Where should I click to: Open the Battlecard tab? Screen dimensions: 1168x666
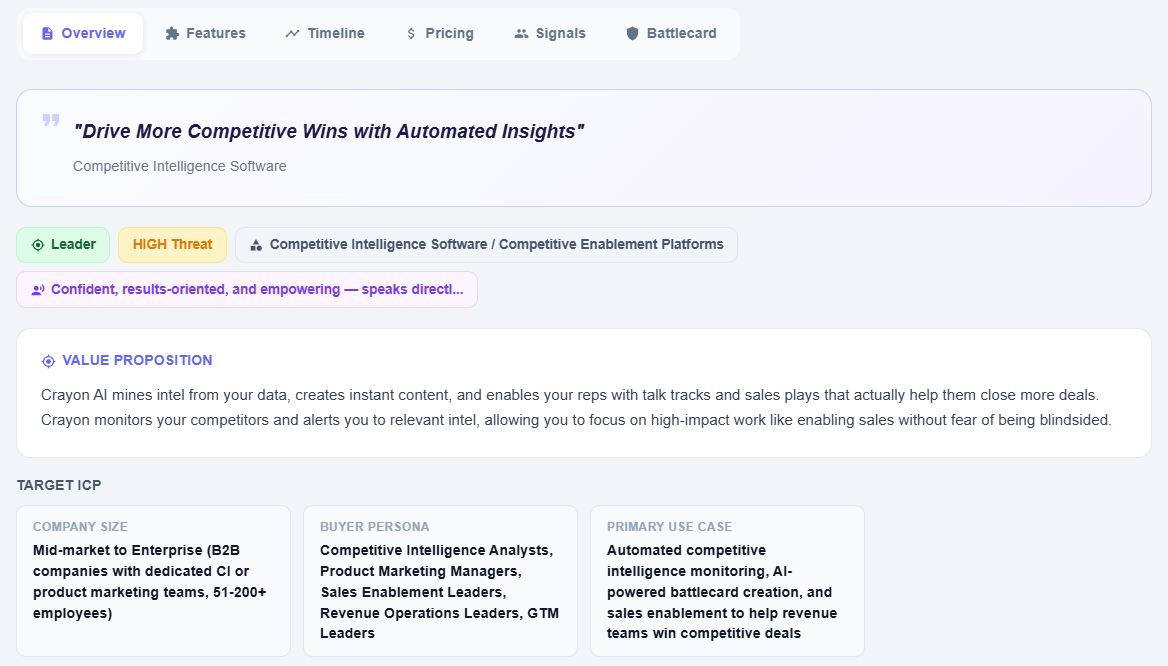(671, 33)
